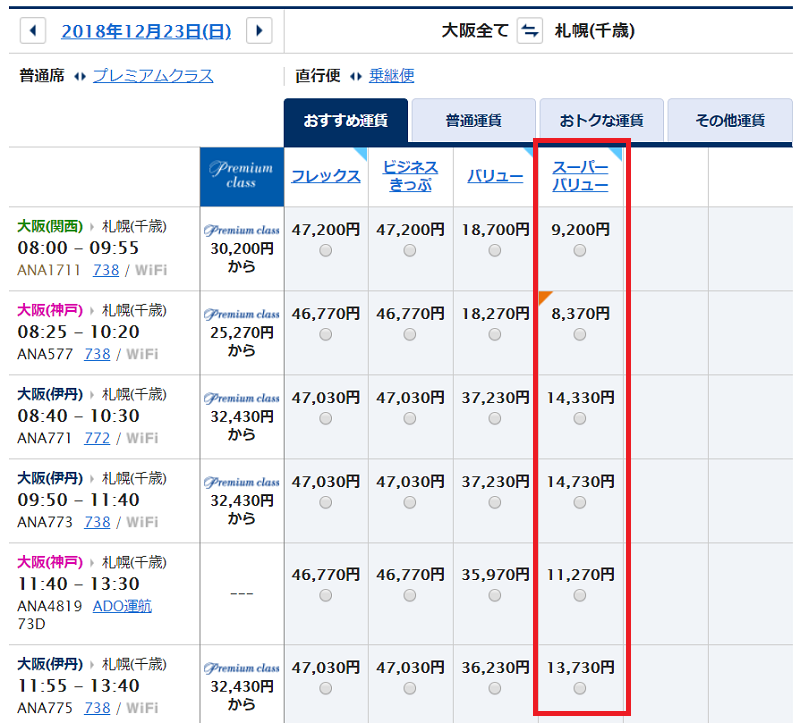Select 35,970円 fare for ANA4819
This screenshot has width=800, height=723.
coord(494,595)
